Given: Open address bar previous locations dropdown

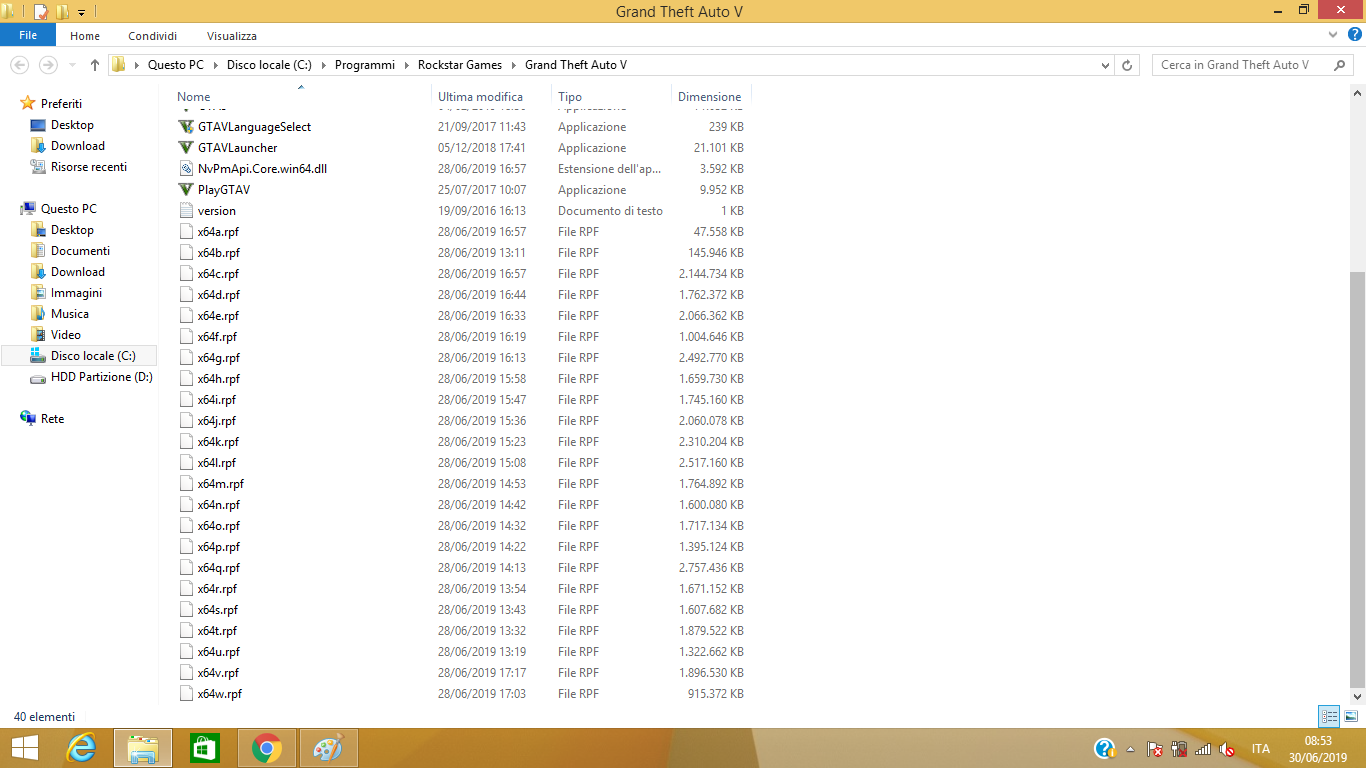Looking at the screenshot, I should (1105, 65).
